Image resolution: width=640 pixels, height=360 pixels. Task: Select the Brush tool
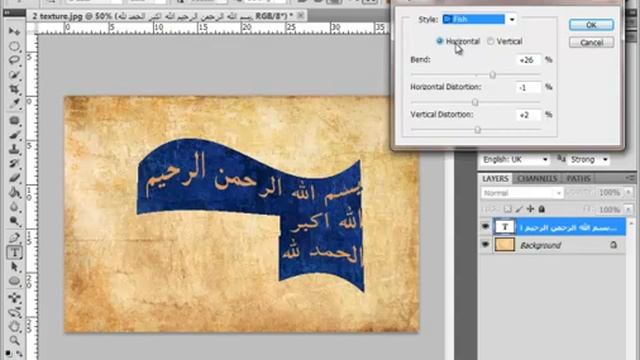14,135
